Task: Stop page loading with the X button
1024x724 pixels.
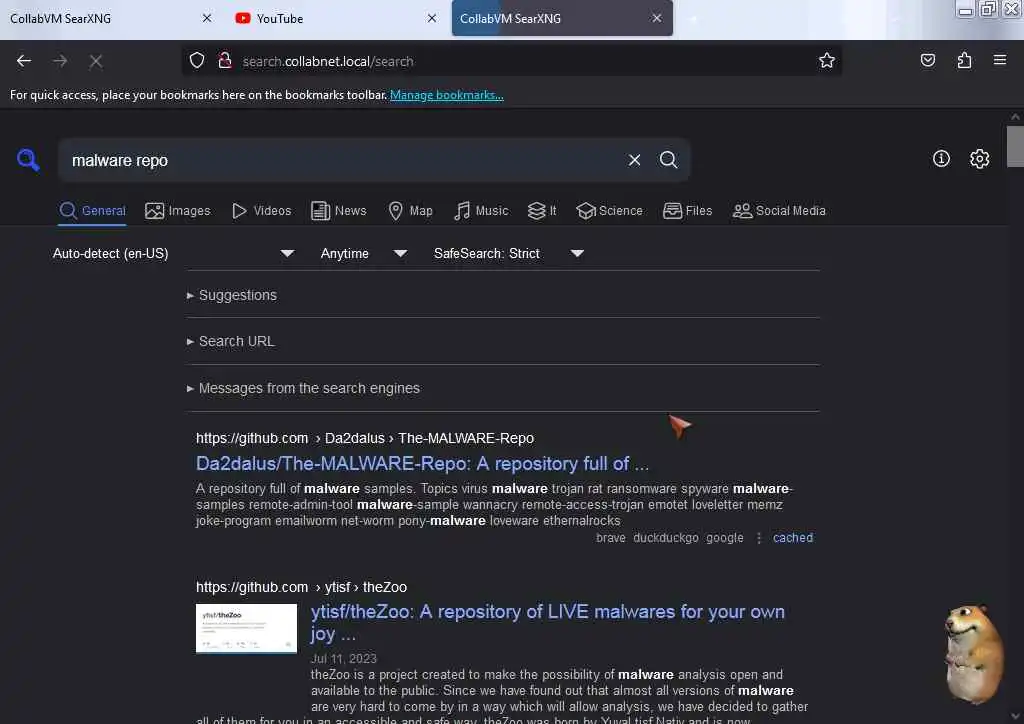Action: tap(95, 61)
